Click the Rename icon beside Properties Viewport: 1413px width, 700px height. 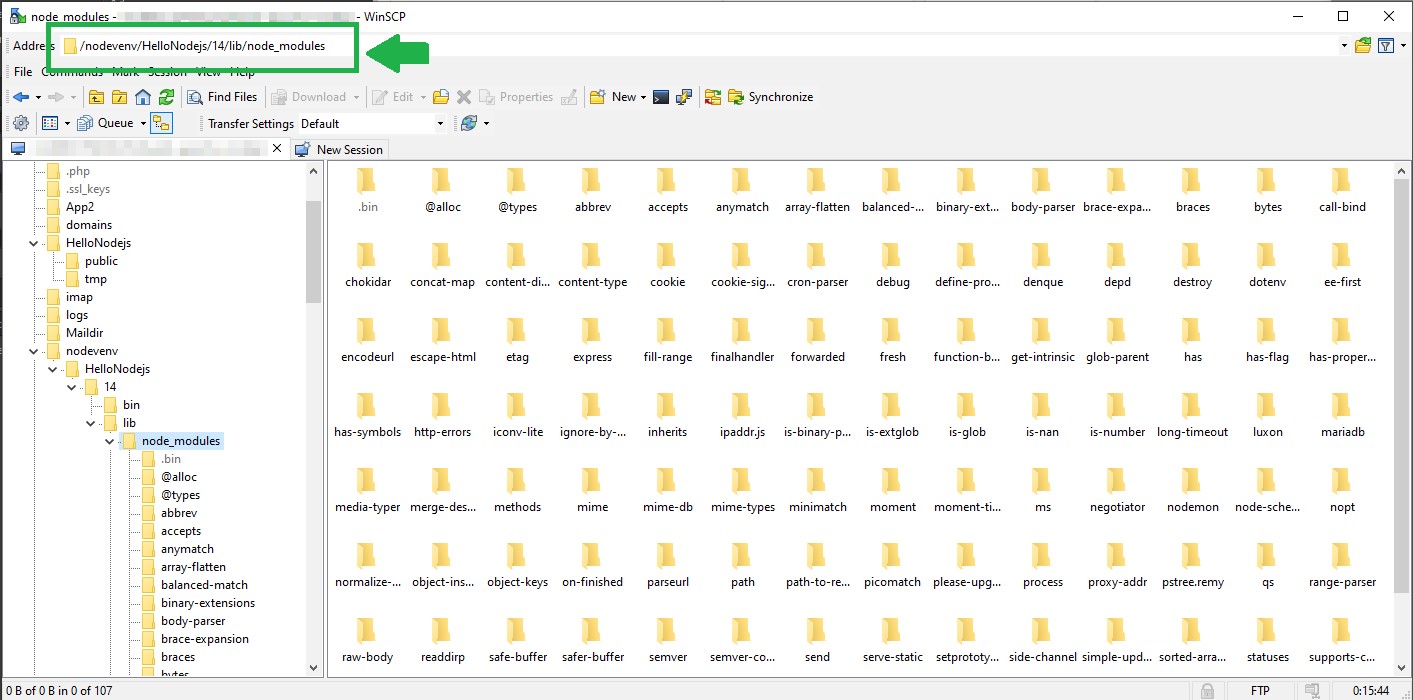[x=569, y=97]
